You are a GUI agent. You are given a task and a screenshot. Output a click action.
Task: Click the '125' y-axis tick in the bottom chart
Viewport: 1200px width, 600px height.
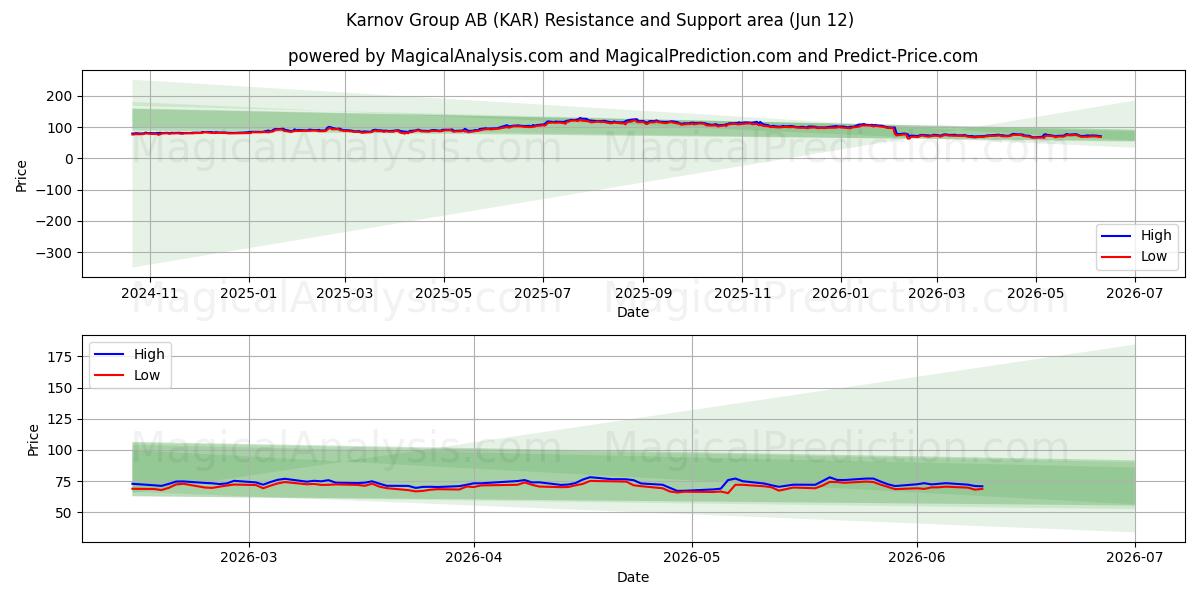[x=62, y=419]
